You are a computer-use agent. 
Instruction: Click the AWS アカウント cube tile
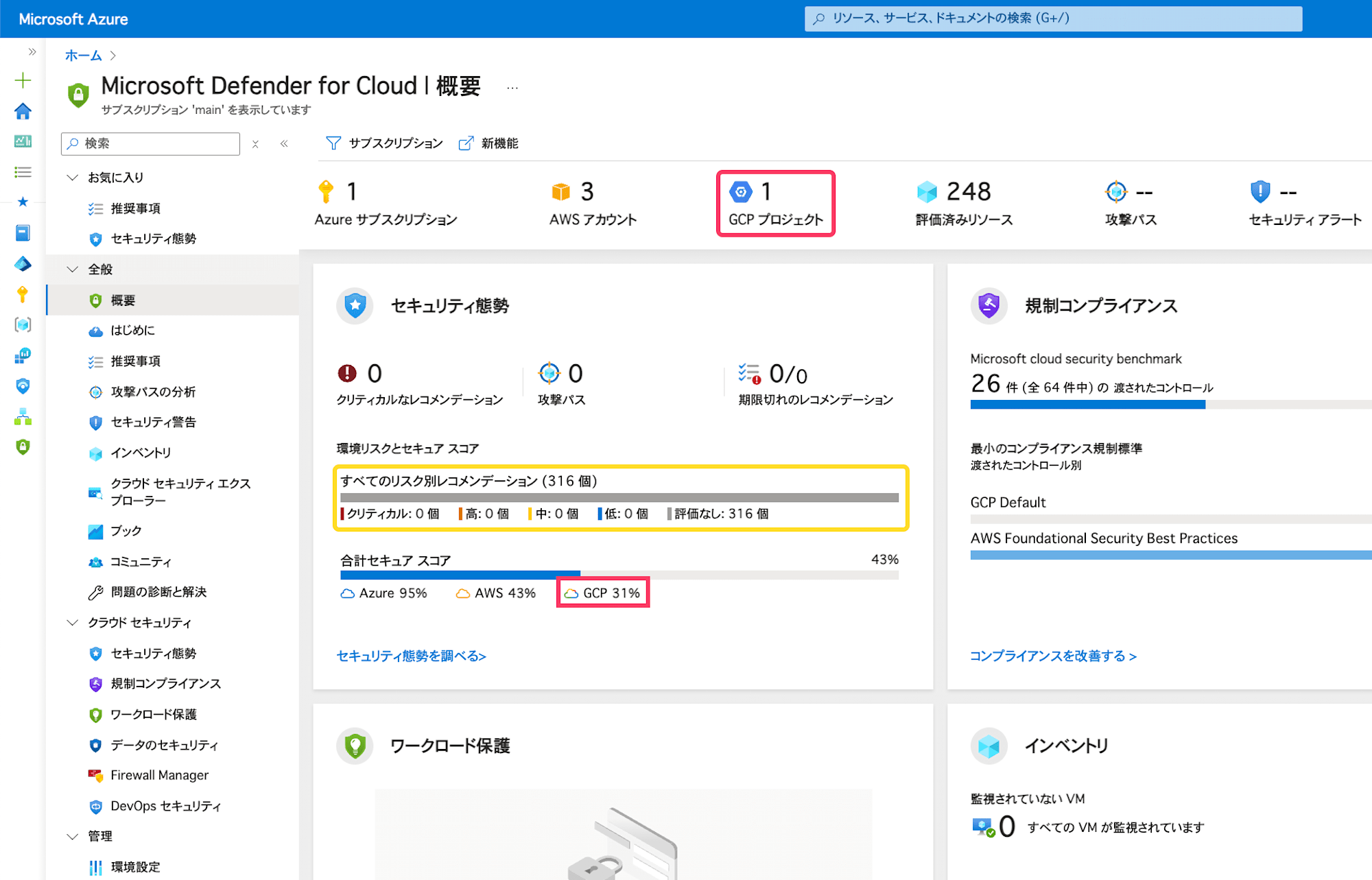593,203
